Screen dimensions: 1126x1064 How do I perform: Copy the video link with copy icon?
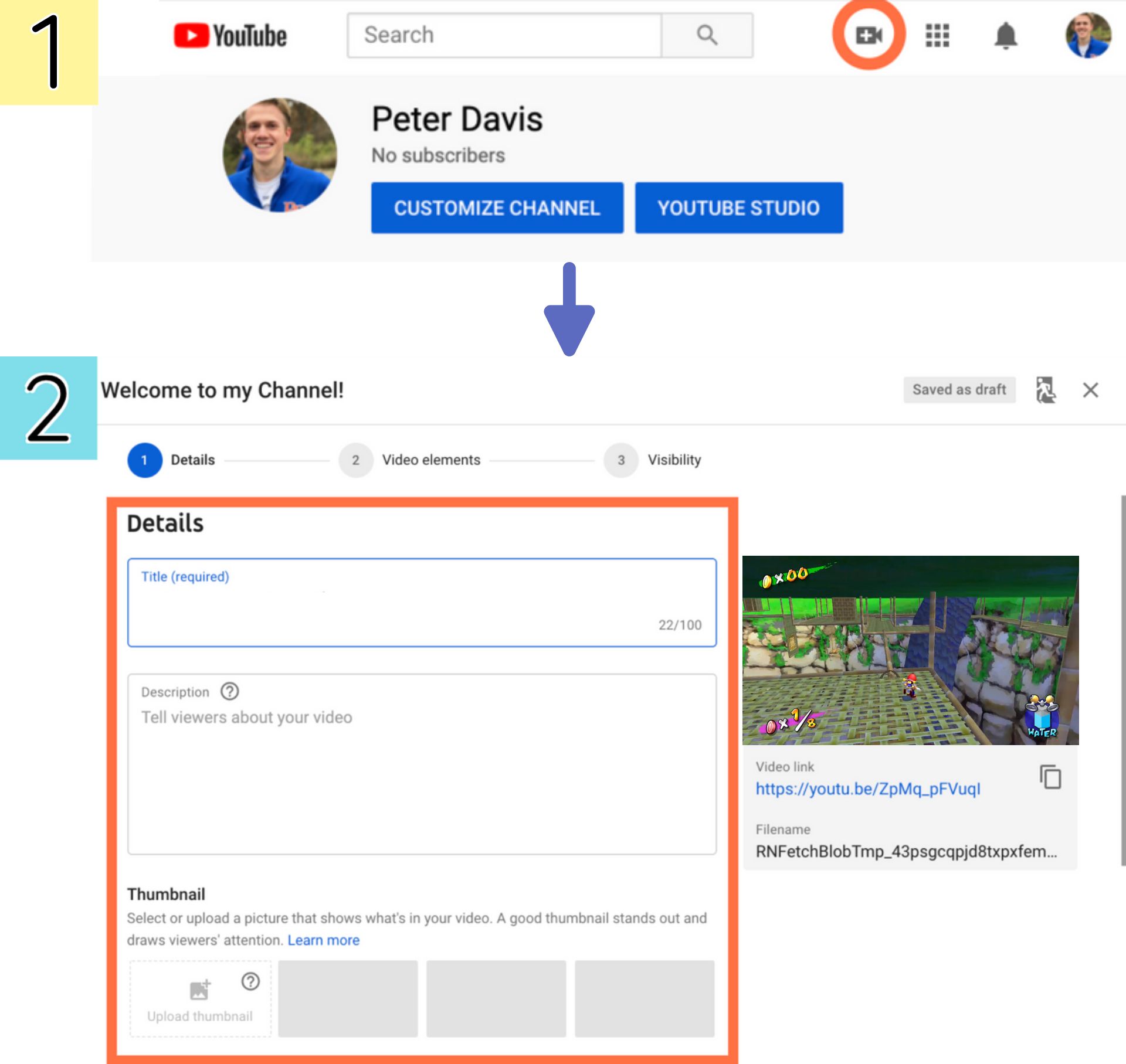point(1050,777)
